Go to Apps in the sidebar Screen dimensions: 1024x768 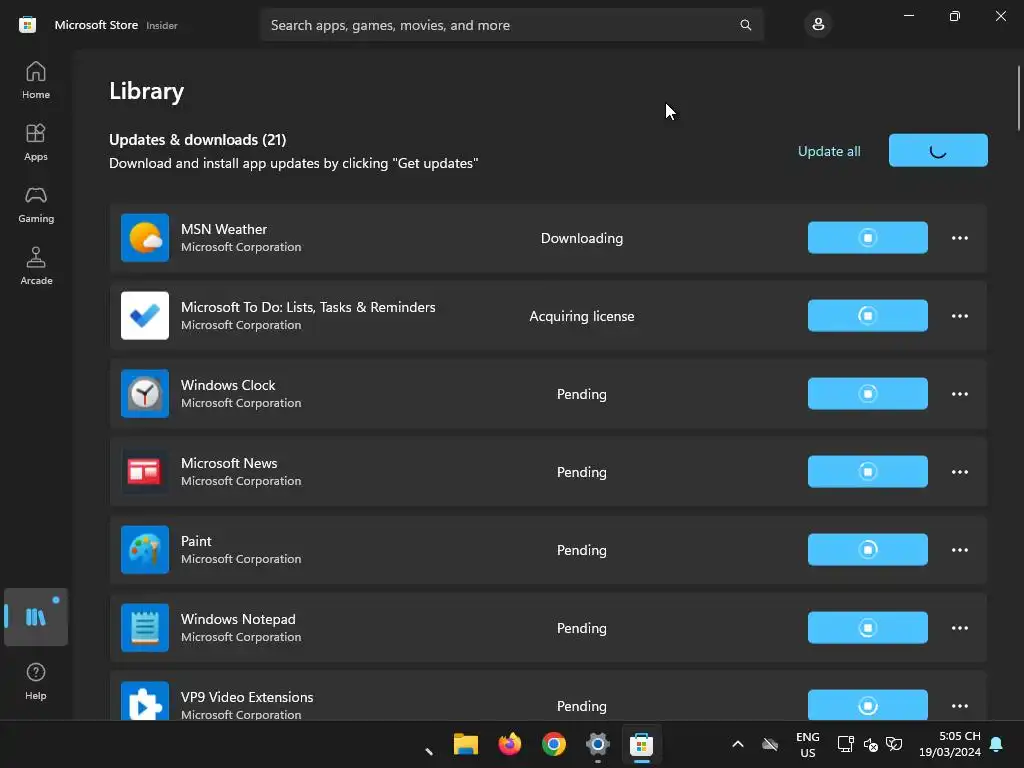click(x=36, y=142)
